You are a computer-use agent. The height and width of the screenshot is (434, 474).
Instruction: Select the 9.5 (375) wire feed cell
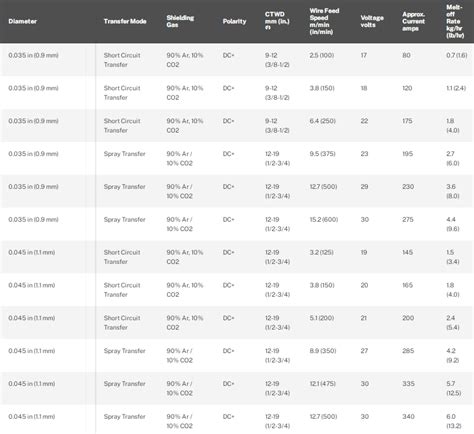coord(322,154)
